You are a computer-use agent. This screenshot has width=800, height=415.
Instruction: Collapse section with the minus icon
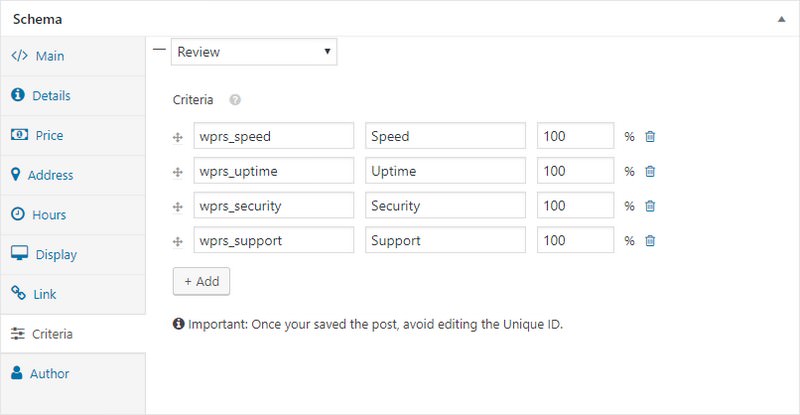pos(159,50)
